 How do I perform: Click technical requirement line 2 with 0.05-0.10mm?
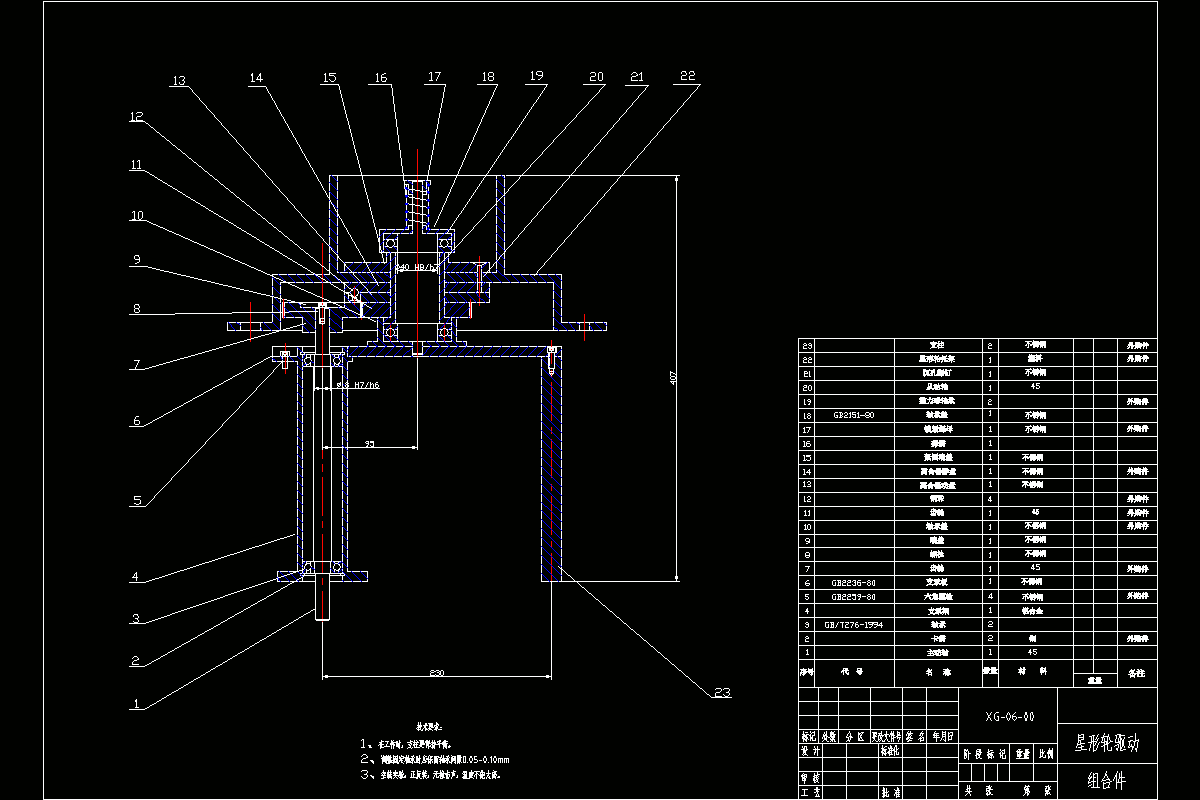pos(435,759)
